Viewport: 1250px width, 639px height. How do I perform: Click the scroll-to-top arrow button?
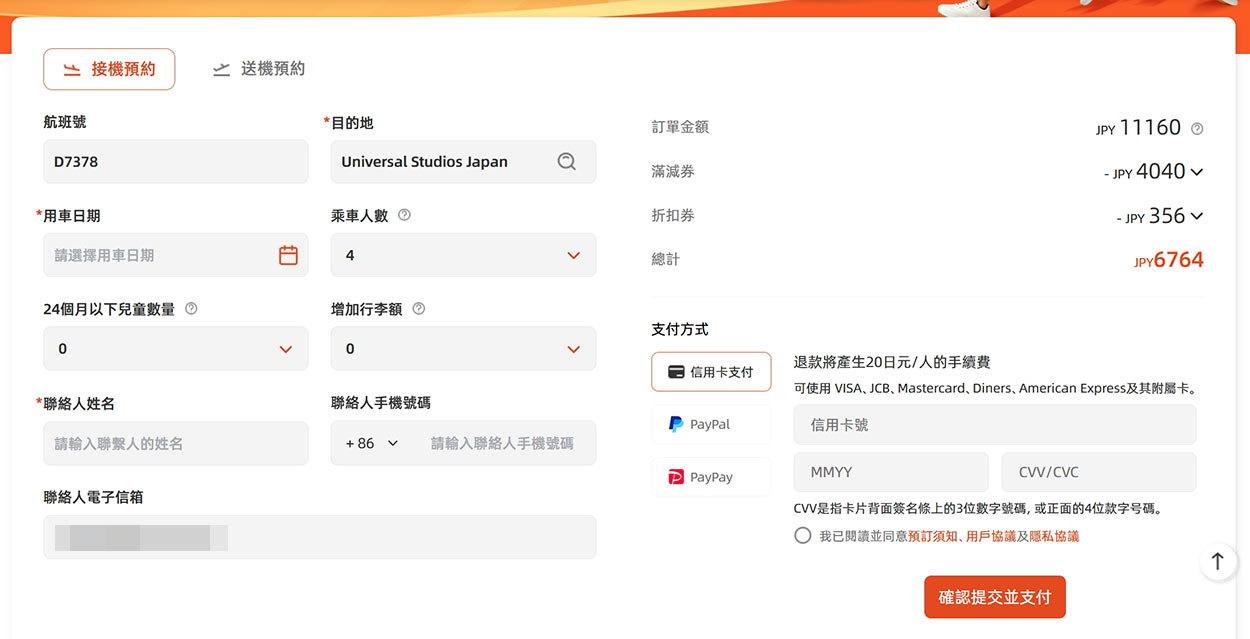[1217, 562]
